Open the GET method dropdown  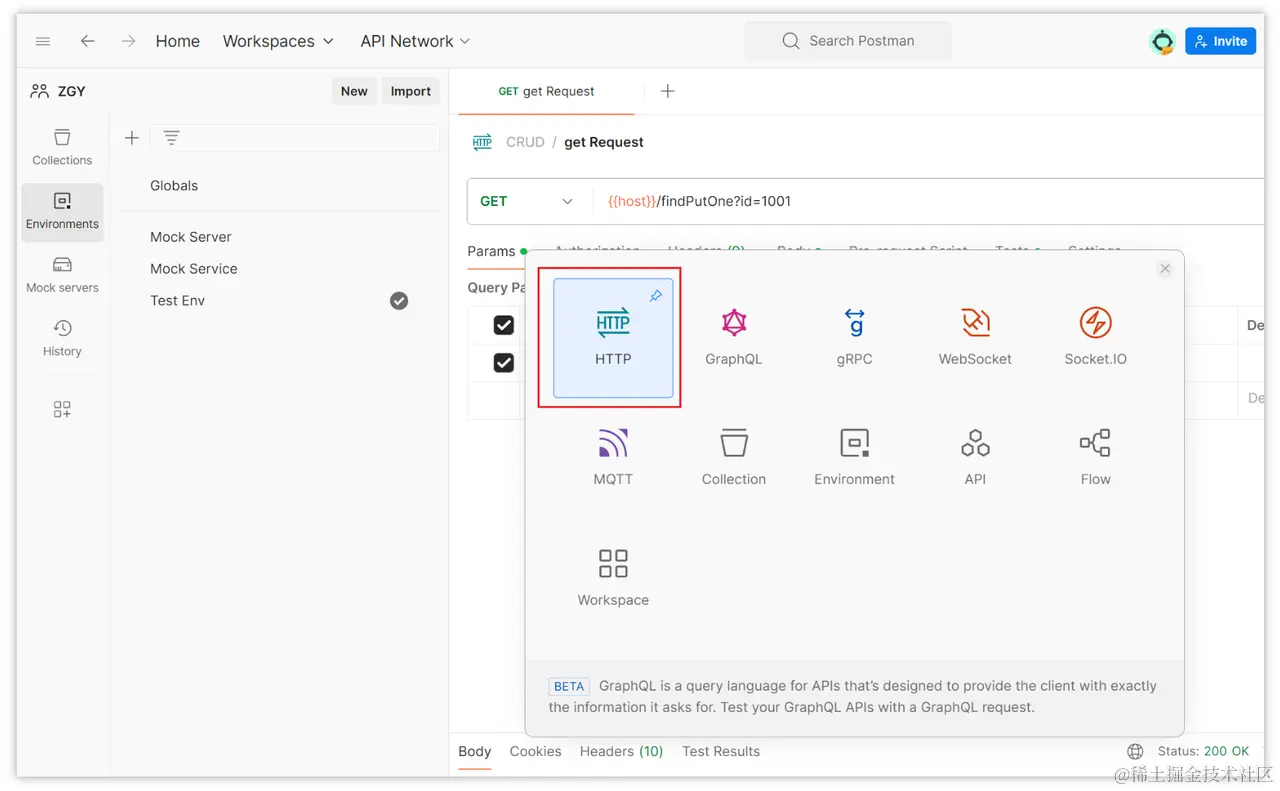click(527, 201)
